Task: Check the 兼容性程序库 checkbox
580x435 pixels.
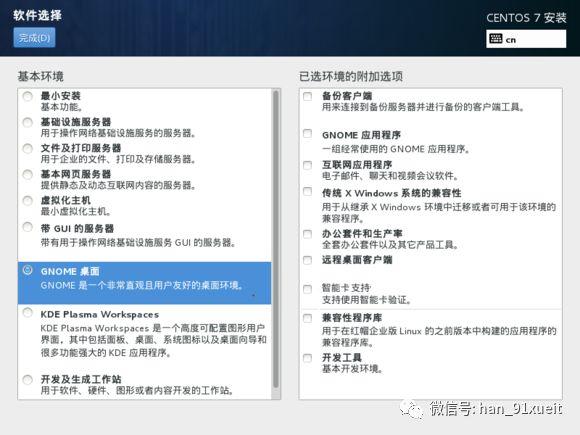Action: [x=307, y=318]
